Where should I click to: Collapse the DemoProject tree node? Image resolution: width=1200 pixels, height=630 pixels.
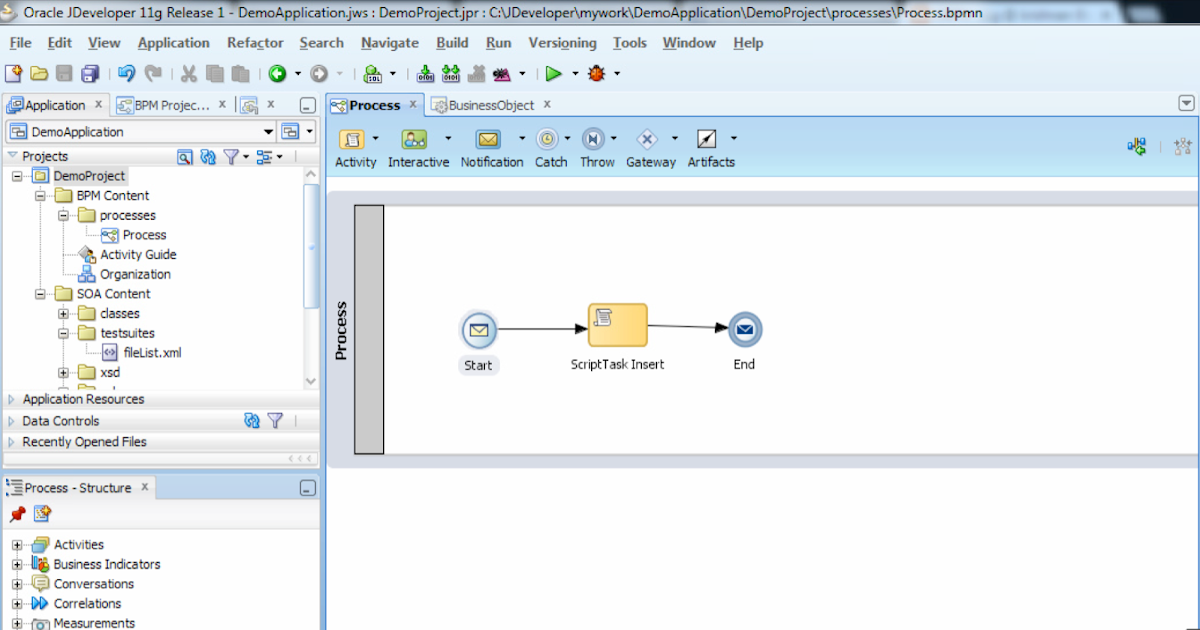[x=17, y=176]
